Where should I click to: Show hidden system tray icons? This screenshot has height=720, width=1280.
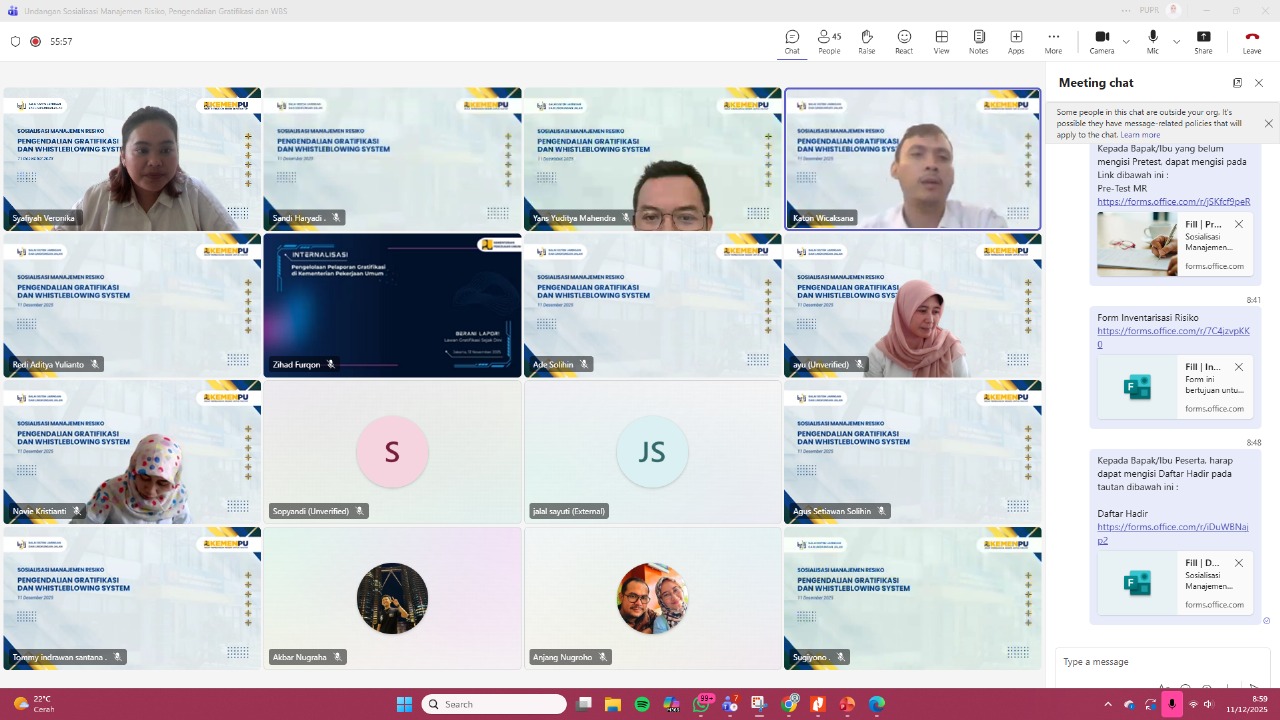tap(1107, 704)
